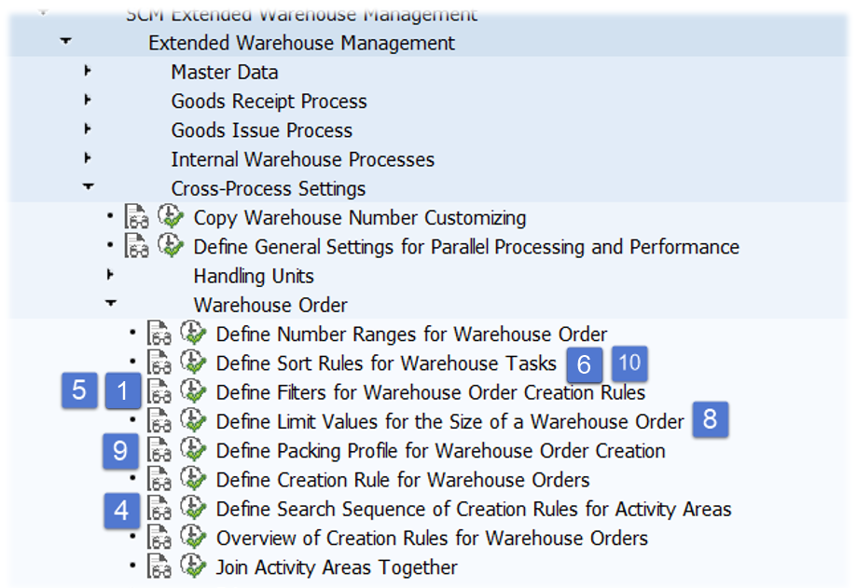Open documentation icon for Copy Warehouse Number Customizing
The height and width of the screenshot is (588, 857).
pos(137,217)
